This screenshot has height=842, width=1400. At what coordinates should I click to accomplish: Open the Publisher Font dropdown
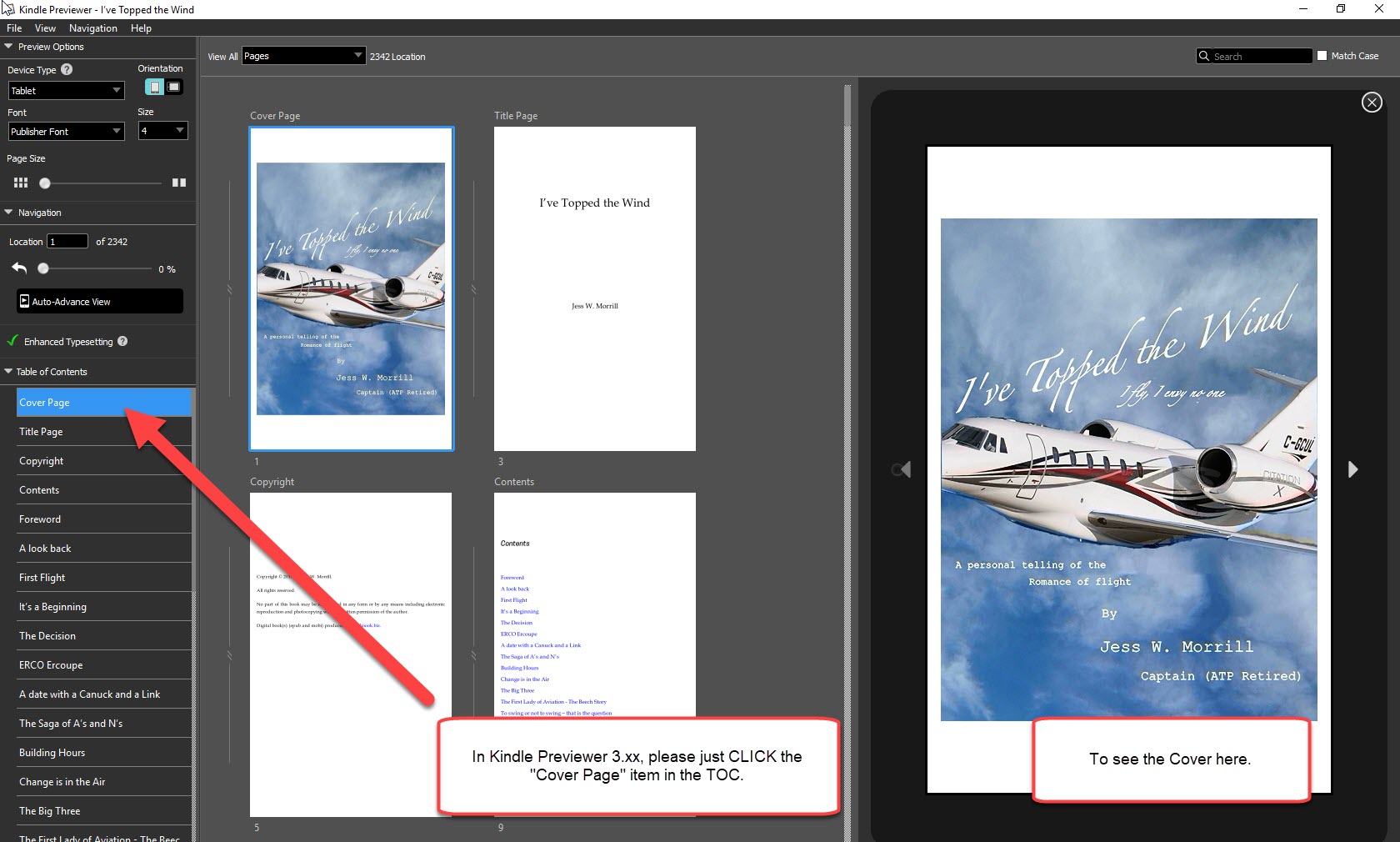pos(66,132)
